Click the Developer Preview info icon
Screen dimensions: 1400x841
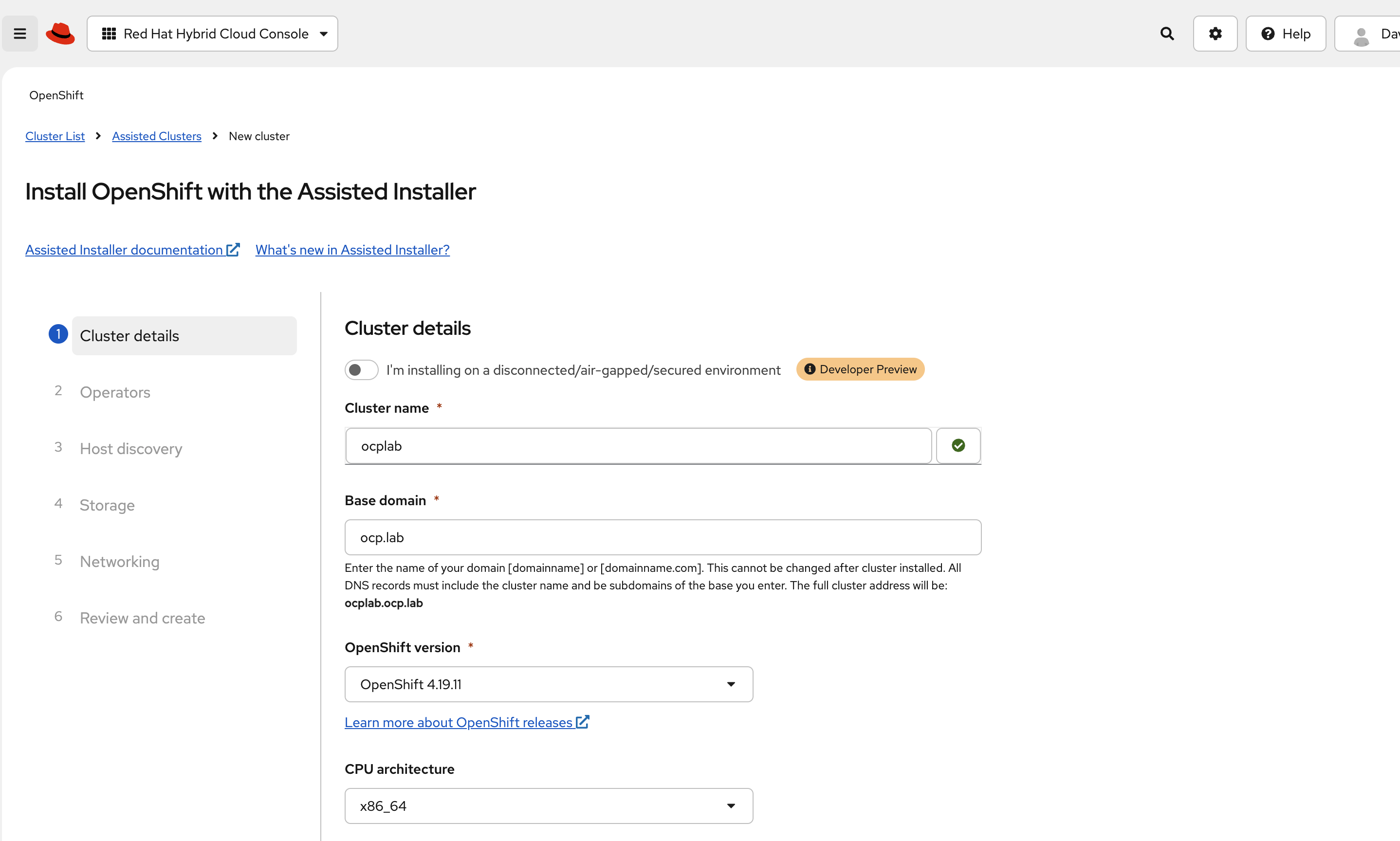810,369
